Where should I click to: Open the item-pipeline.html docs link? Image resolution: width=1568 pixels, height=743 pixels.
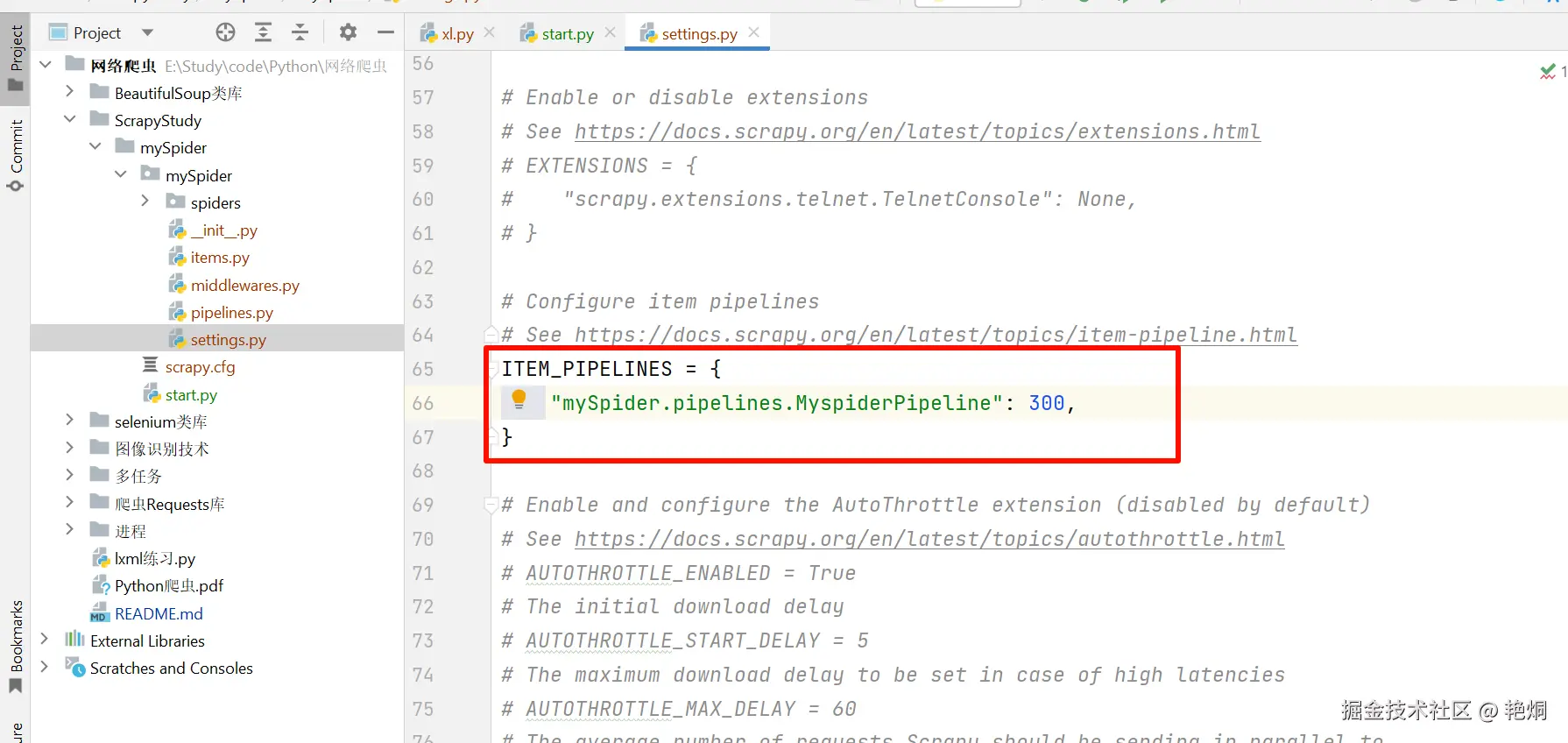click(x=936, y=335)
